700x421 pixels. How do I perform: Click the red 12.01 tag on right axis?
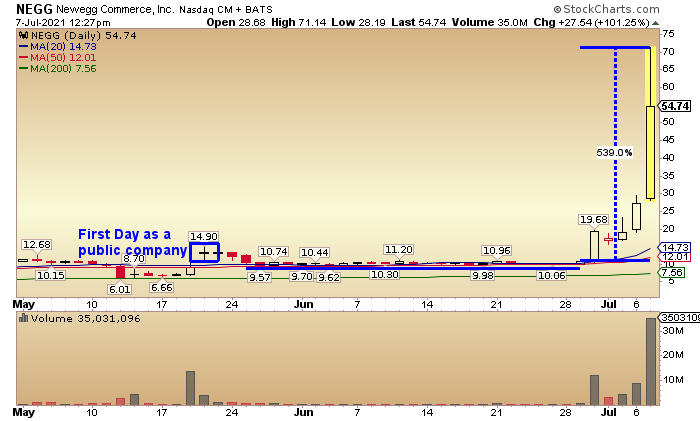(675, 256)
